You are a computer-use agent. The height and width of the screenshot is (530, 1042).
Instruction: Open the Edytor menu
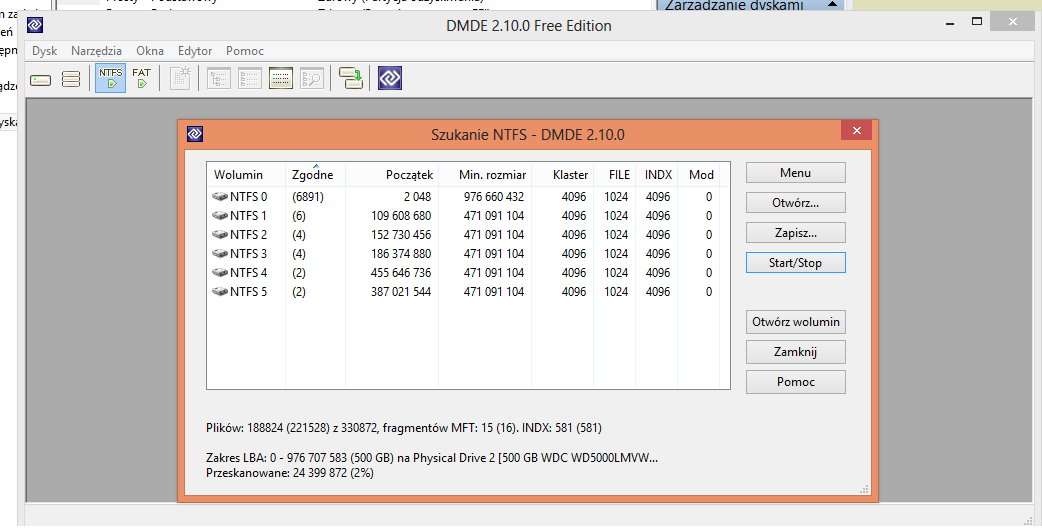pyautogui.click(x=195, y=51)
